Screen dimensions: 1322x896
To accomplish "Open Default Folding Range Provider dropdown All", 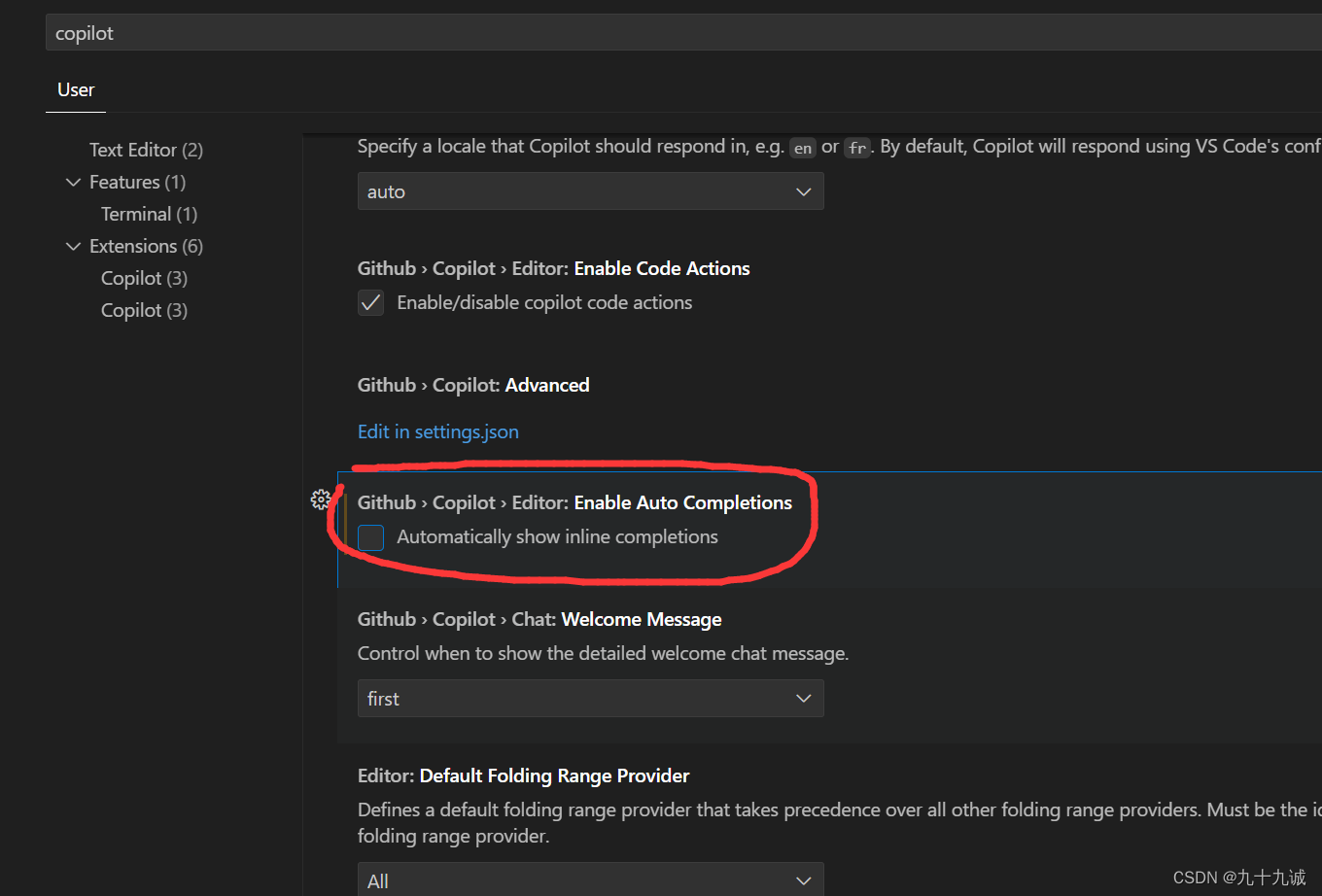I will 590,879.
